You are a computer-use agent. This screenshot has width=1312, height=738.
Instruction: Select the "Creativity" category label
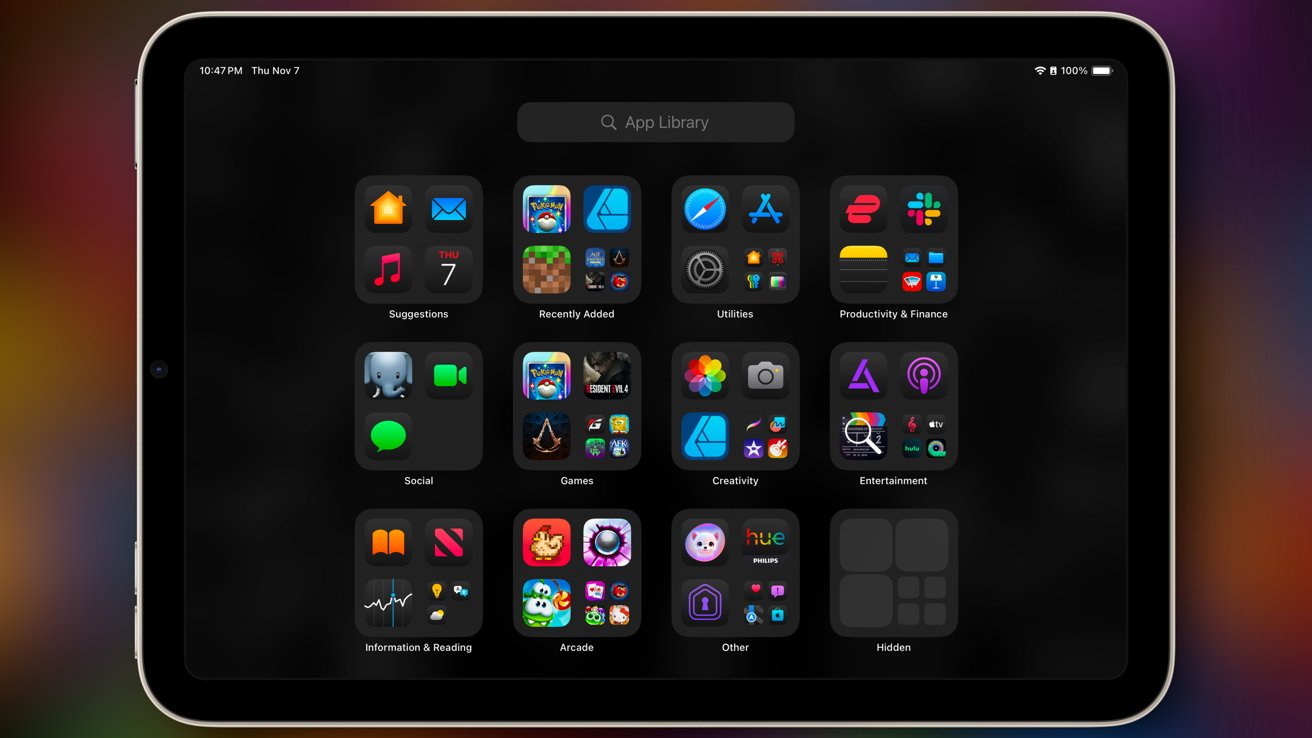point(735,481)
